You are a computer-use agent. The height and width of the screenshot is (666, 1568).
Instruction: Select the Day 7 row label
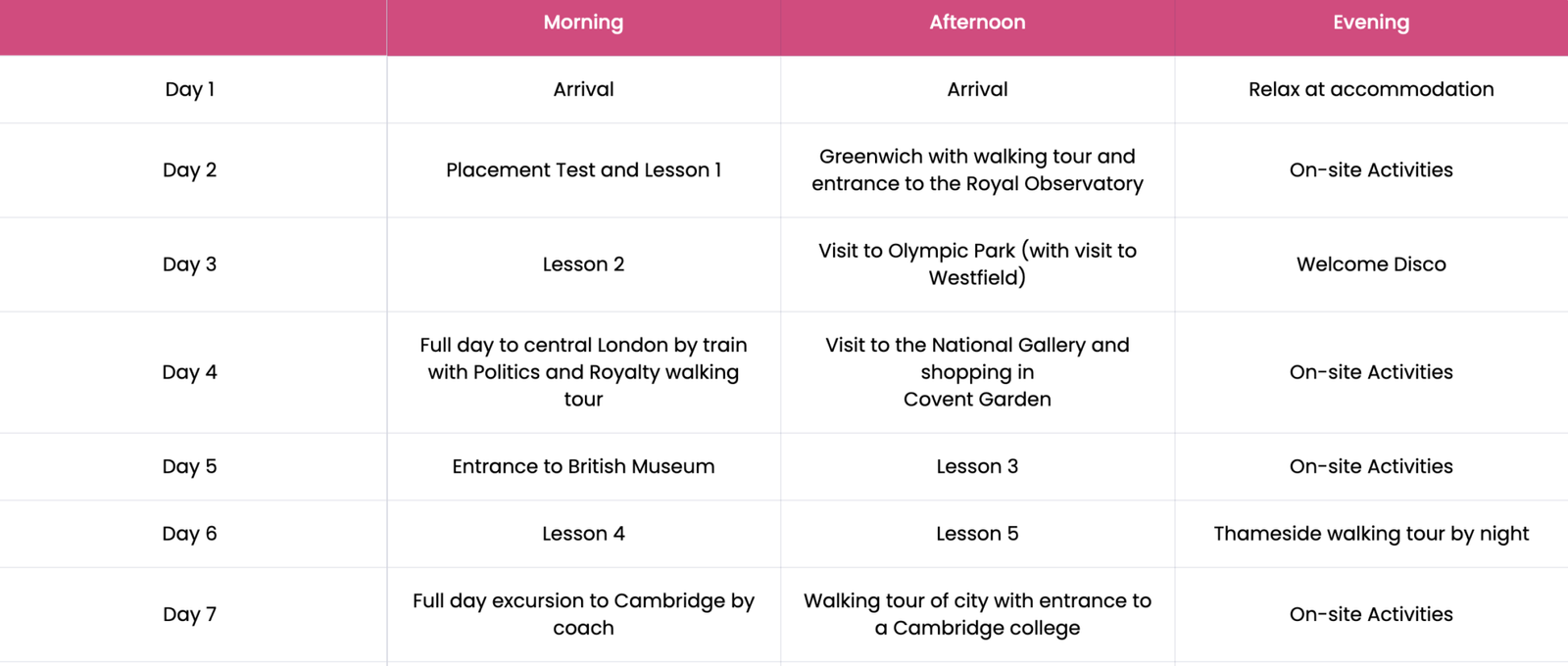(189, 614)
